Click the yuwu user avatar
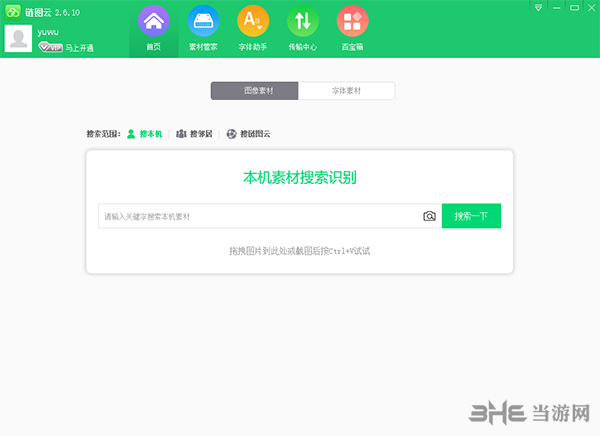600x436 pixels. pos(18,39)
